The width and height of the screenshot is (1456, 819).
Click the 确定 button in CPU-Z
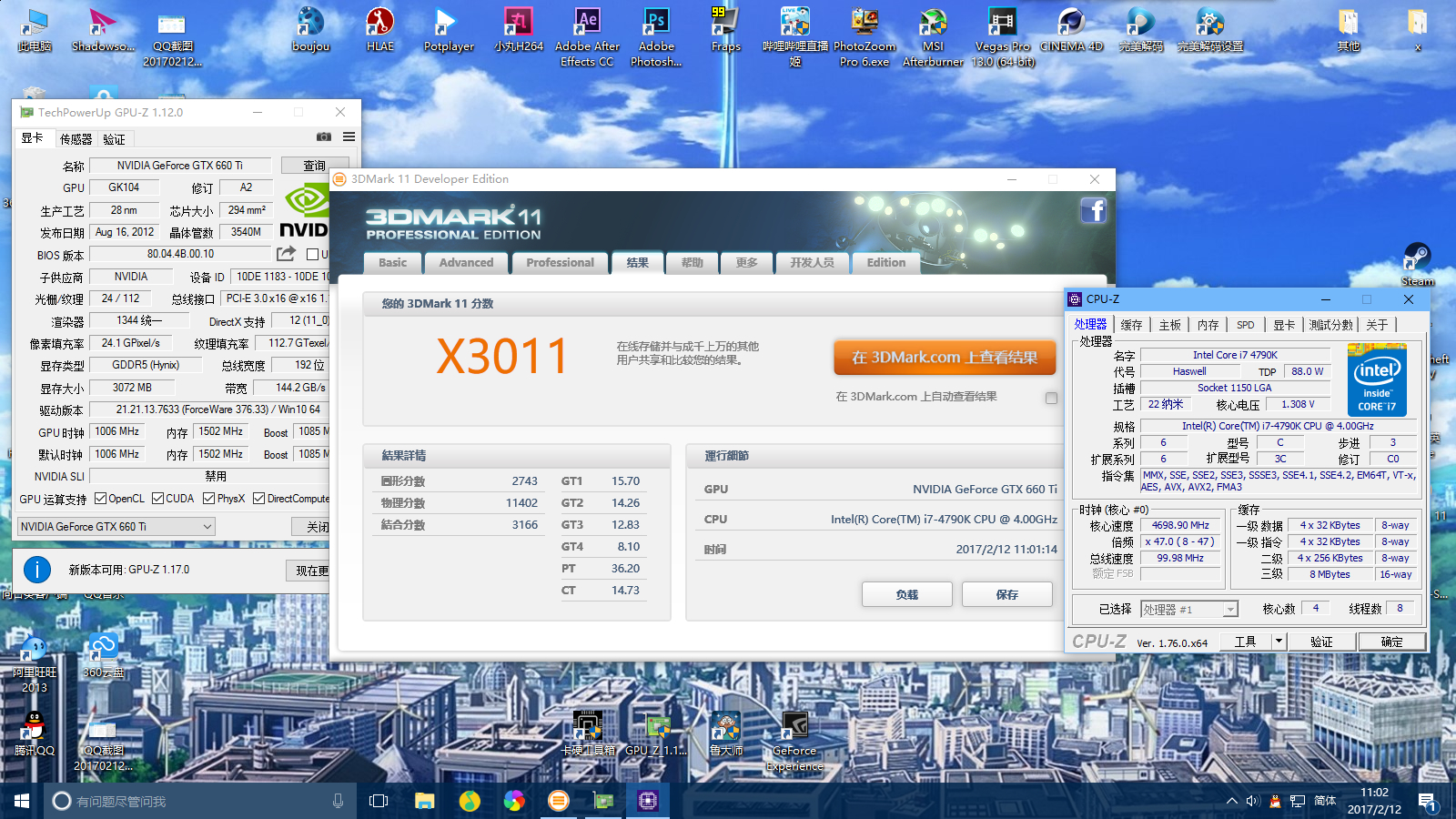click(x=1391, y=642)
